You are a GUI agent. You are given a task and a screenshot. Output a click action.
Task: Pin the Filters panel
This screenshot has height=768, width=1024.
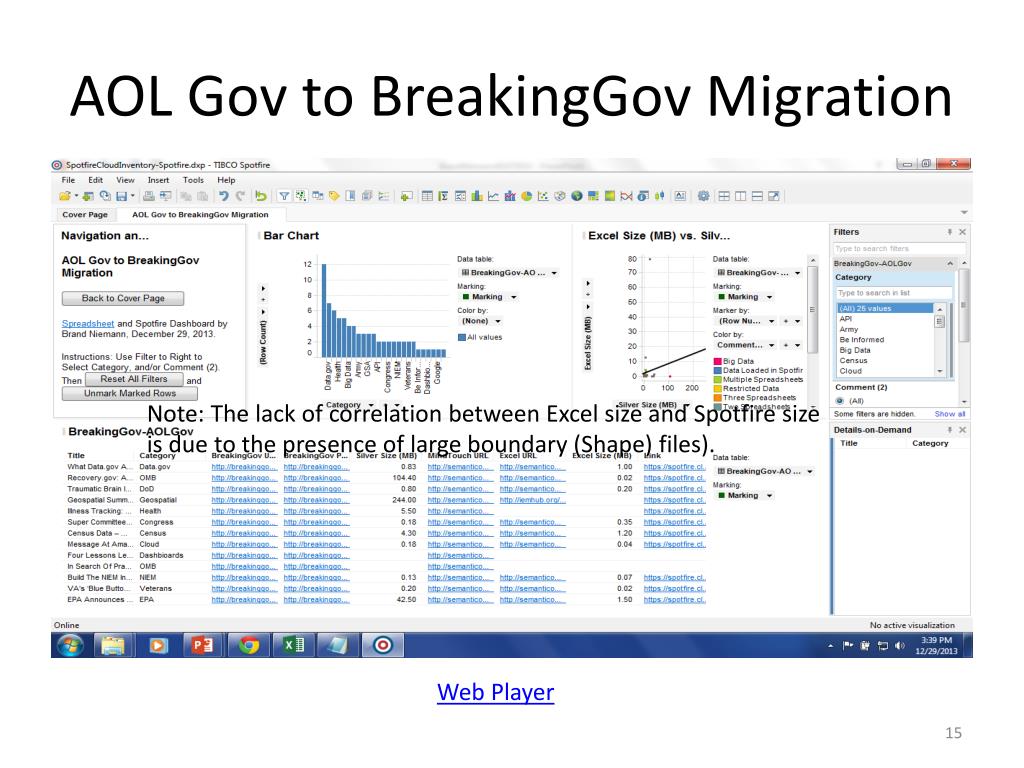click(950, 232)
